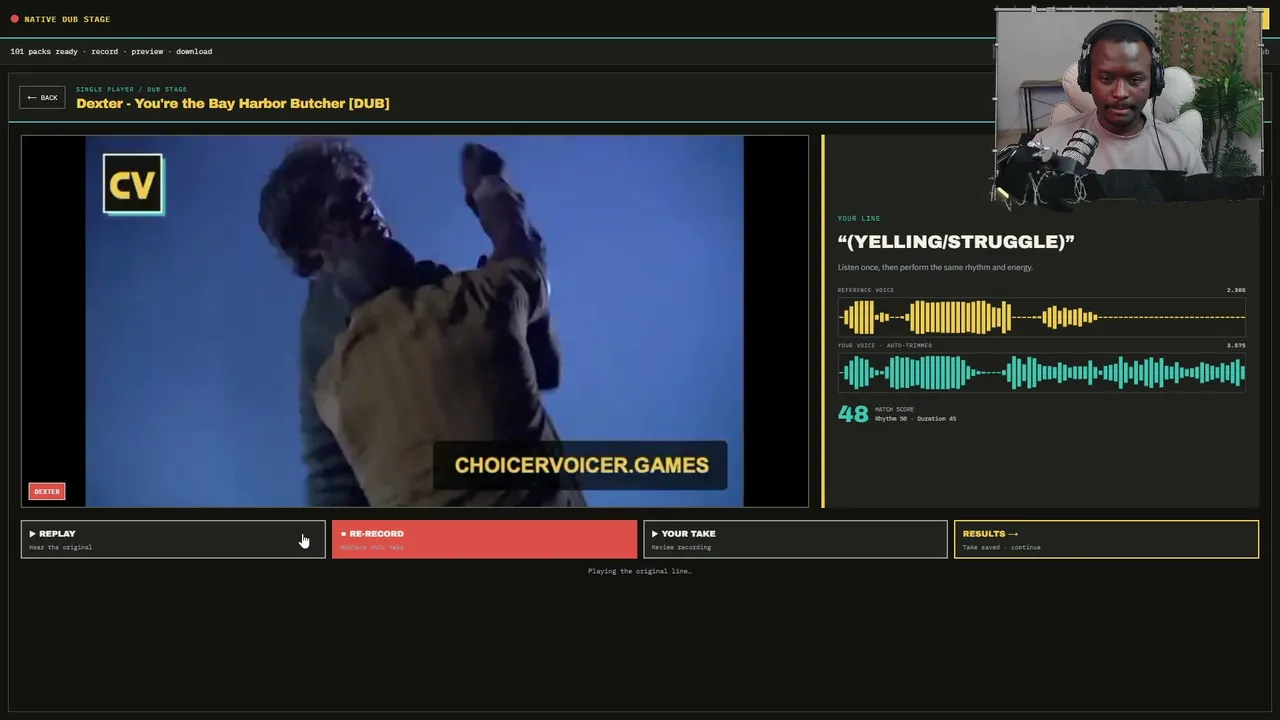The height and width of the screenshot is (720, 1280).
Task: Click the "MATCH SCORE" label
Action: point(894,409)
